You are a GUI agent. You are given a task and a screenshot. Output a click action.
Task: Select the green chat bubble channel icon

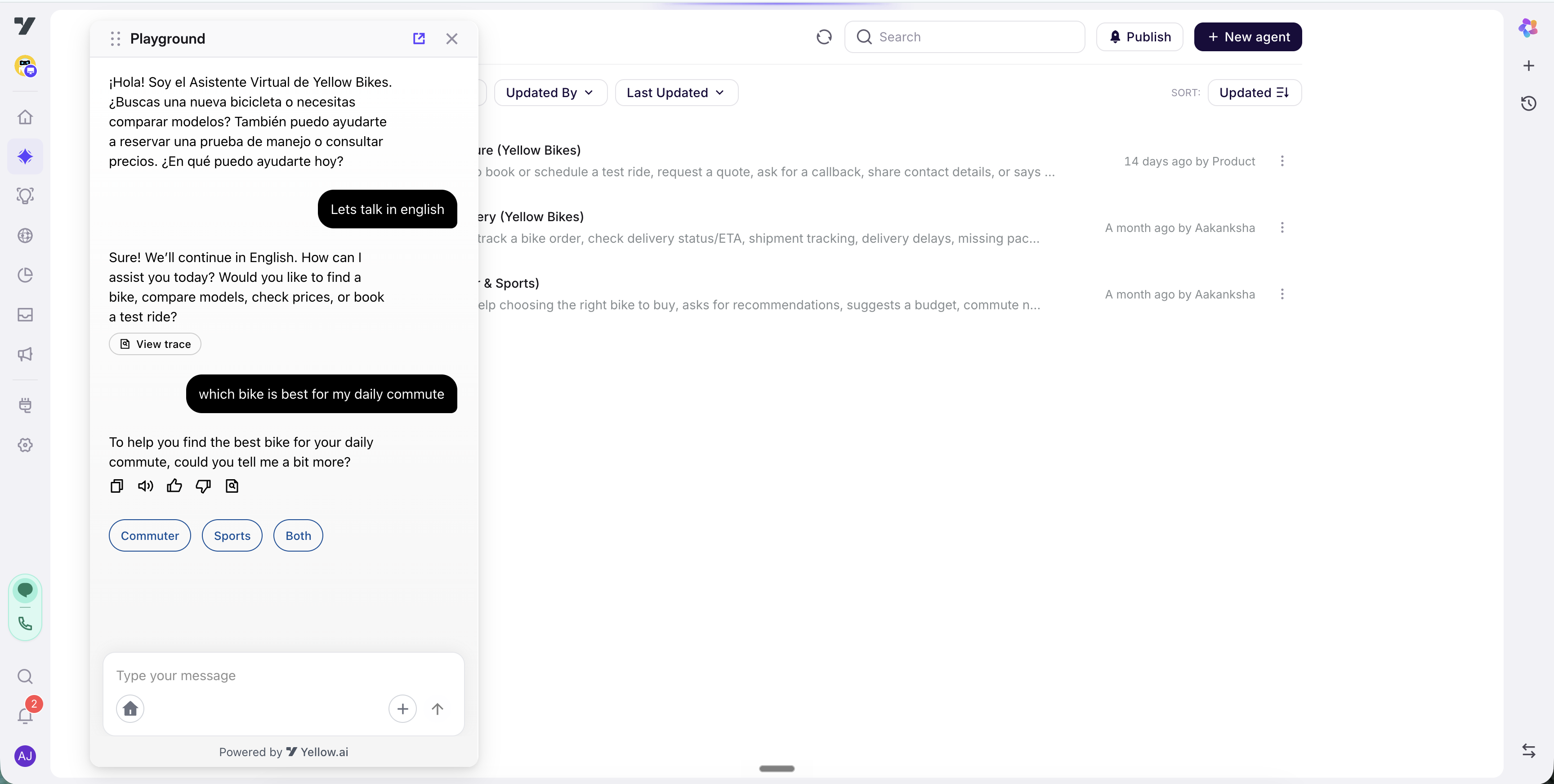[x=25, y=590]
